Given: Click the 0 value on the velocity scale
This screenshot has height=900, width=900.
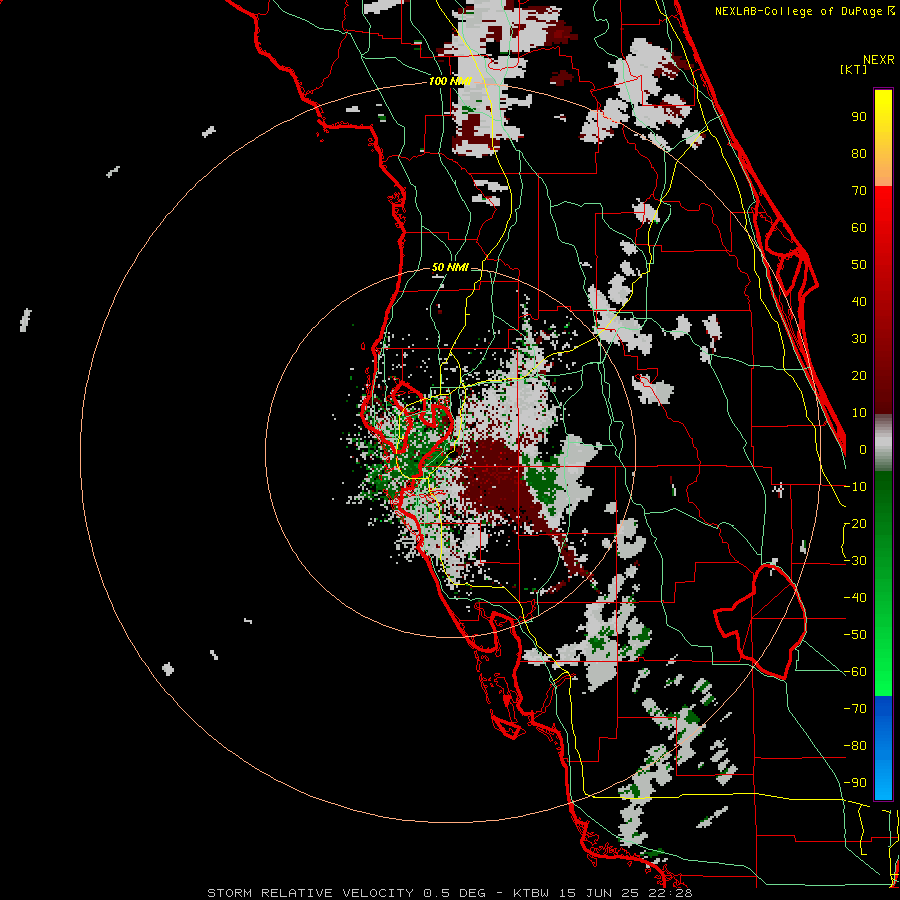Looking at the screenshot, I should (863, 450).
